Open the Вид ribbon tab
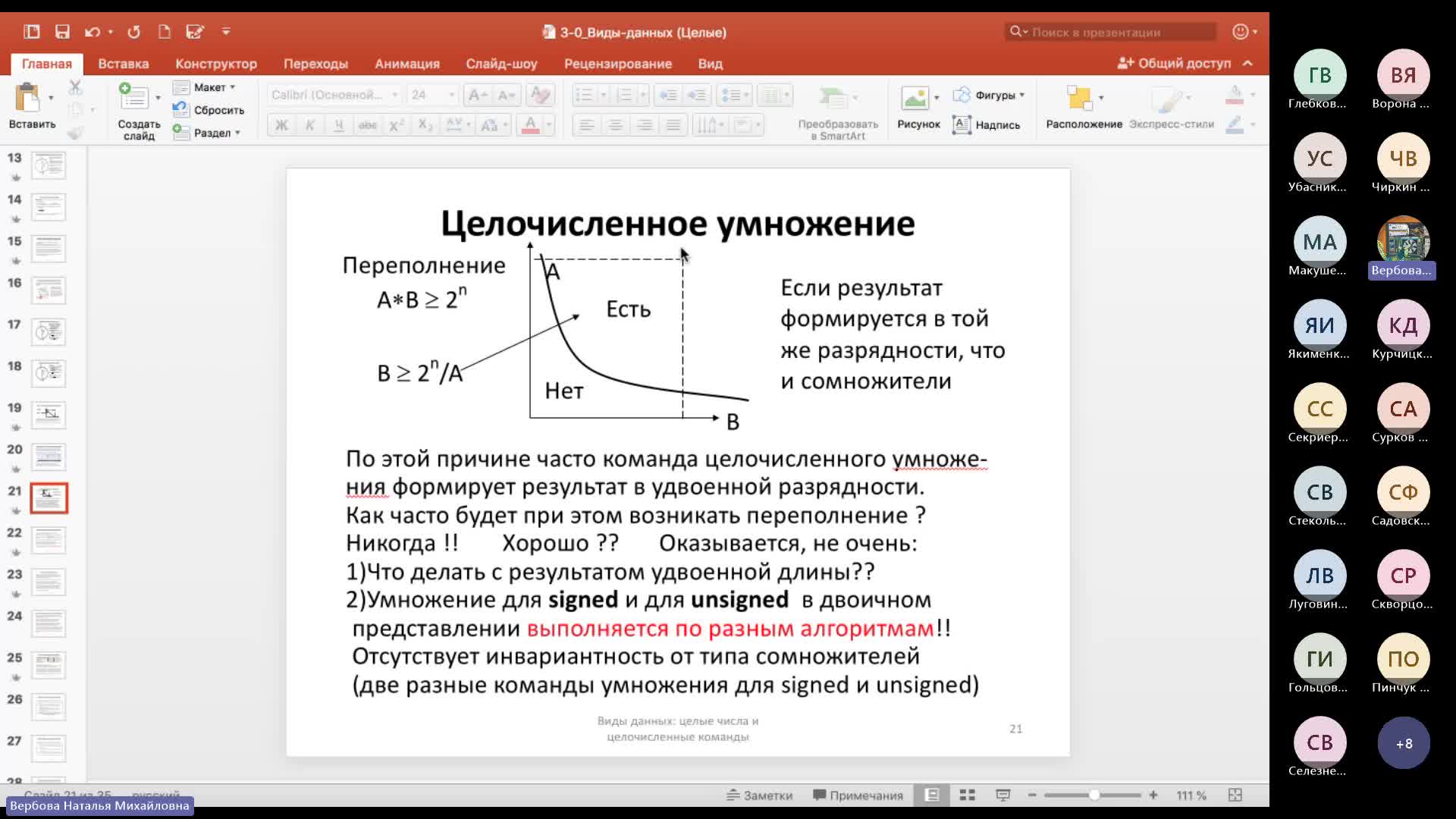Screen dimensions: 1456x819 pos(711,64)
